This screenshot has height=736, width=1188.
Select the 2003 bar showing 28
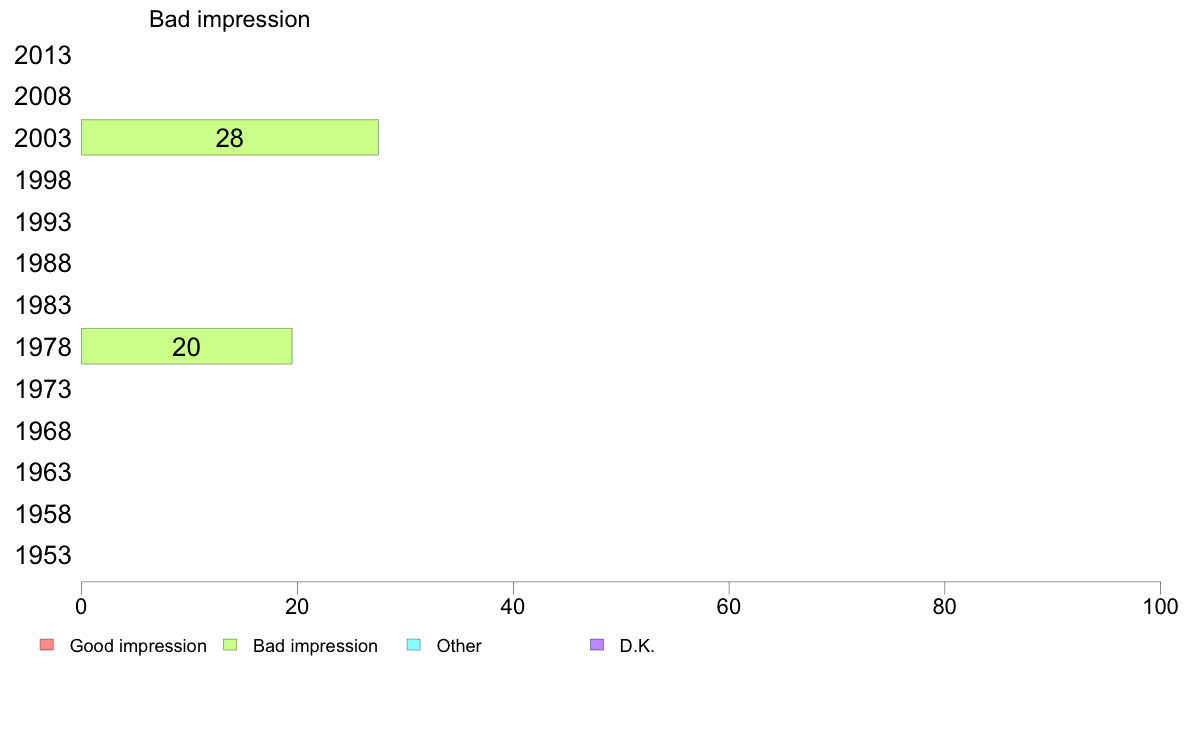230,137
